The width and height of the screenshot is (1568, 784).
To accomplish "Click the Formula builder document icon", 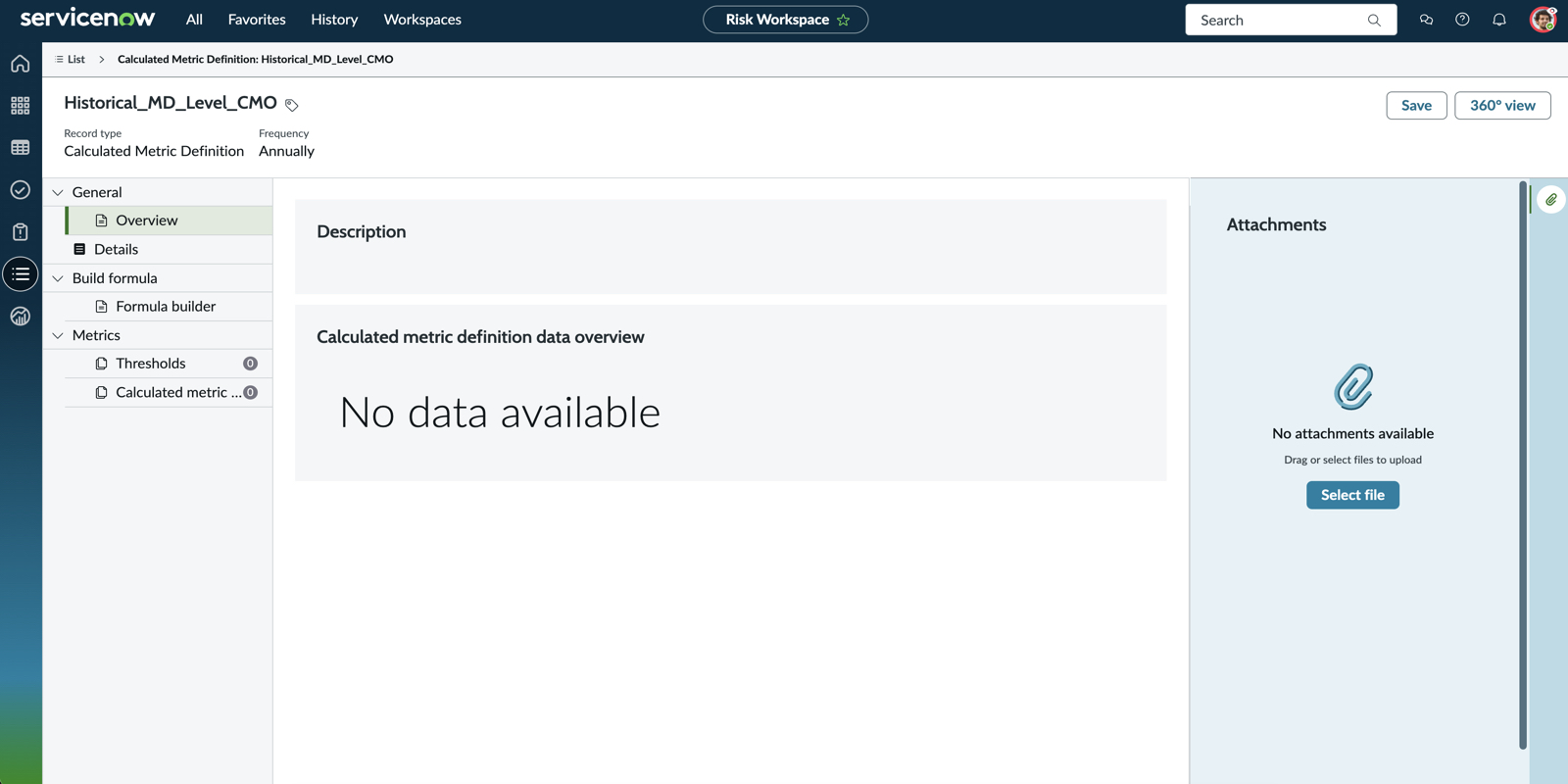I will pos(101,307).
